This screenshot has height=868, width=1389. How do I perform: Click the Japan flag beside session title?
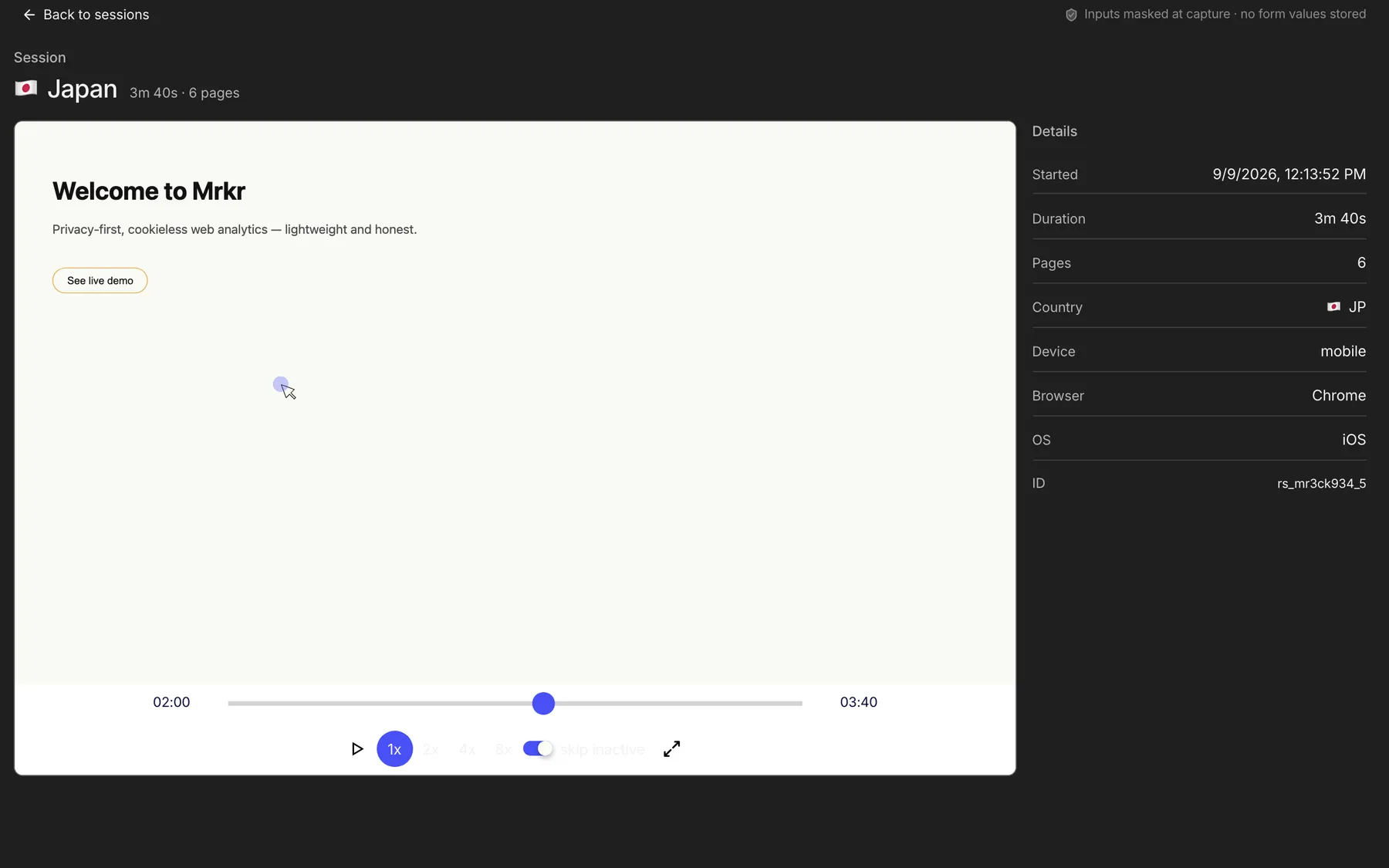[25, 89]
